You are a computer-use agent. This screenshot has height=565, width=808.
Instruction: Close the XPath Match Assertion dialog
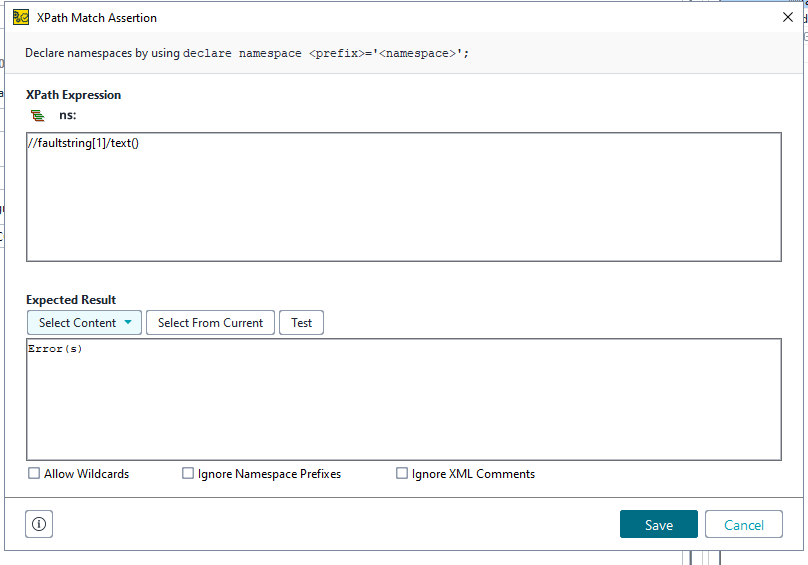point(787,17)
